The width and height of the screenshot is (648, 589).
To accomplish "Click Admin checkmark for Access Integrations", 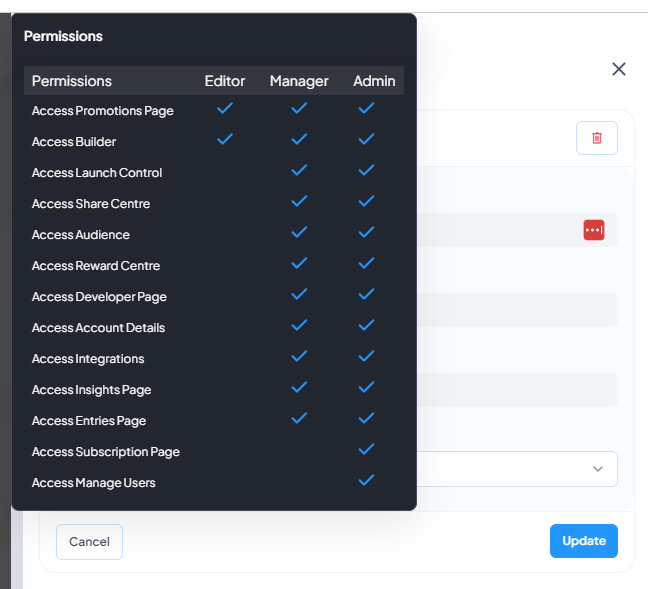I will click(x=366, y=356).
